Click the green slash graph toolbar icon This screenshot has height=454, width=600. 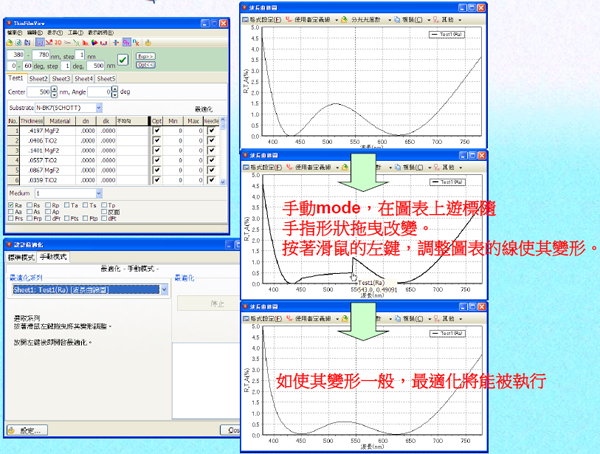[77, 43]
